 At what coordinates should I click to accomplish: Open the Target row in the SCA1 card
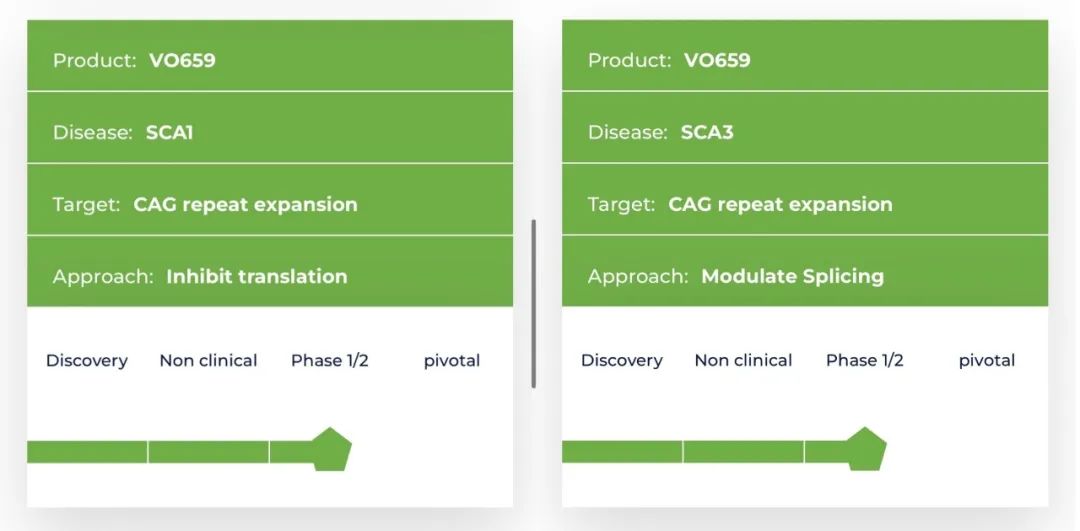click(270, 200)
